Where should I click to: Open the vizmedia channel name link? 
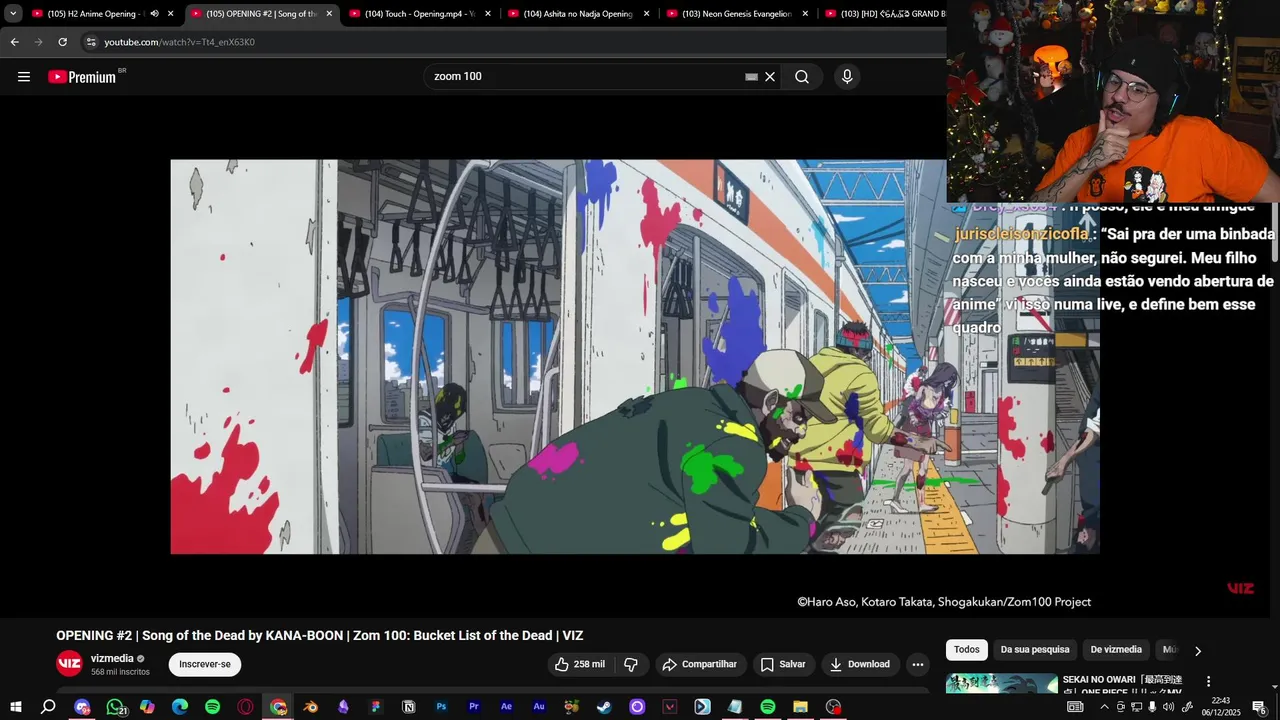click(x=112, y=659)
